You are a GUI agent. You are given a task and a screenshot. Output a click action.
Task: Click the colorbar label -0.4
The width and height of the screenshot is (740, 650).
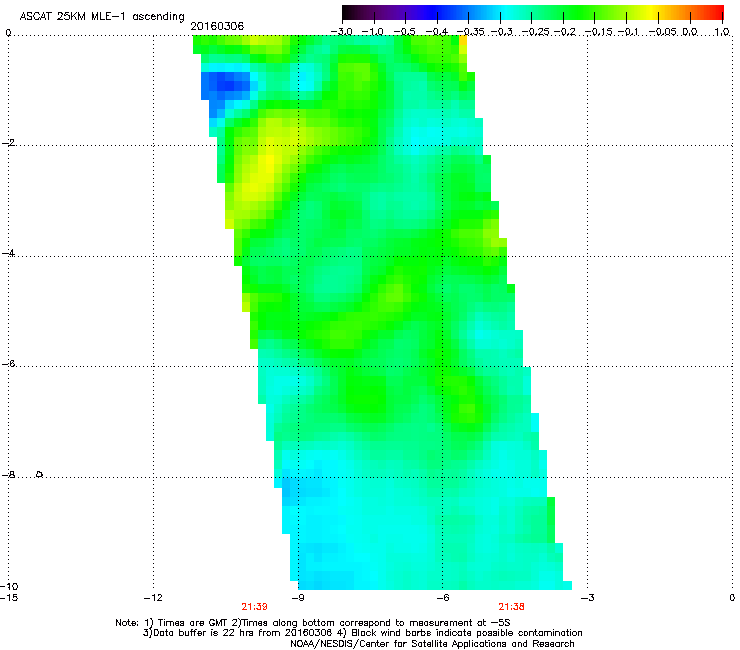tap(437, 32)
